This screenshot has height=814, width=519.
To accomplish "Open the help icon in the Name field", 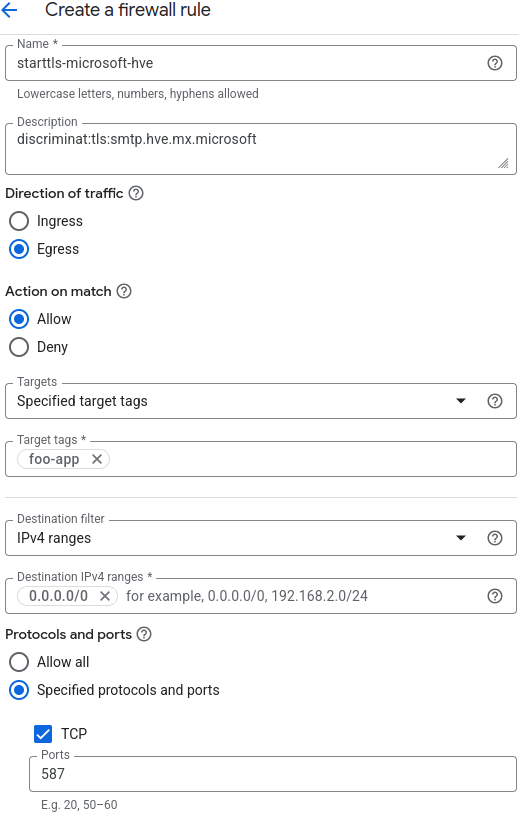I will 495,63.
